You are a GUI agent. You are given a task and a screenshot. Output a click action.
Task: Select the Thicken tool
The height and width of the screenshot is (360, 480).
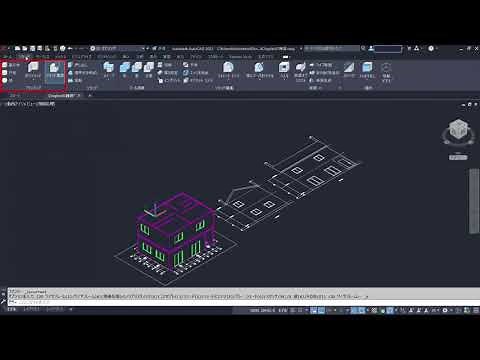168,72
